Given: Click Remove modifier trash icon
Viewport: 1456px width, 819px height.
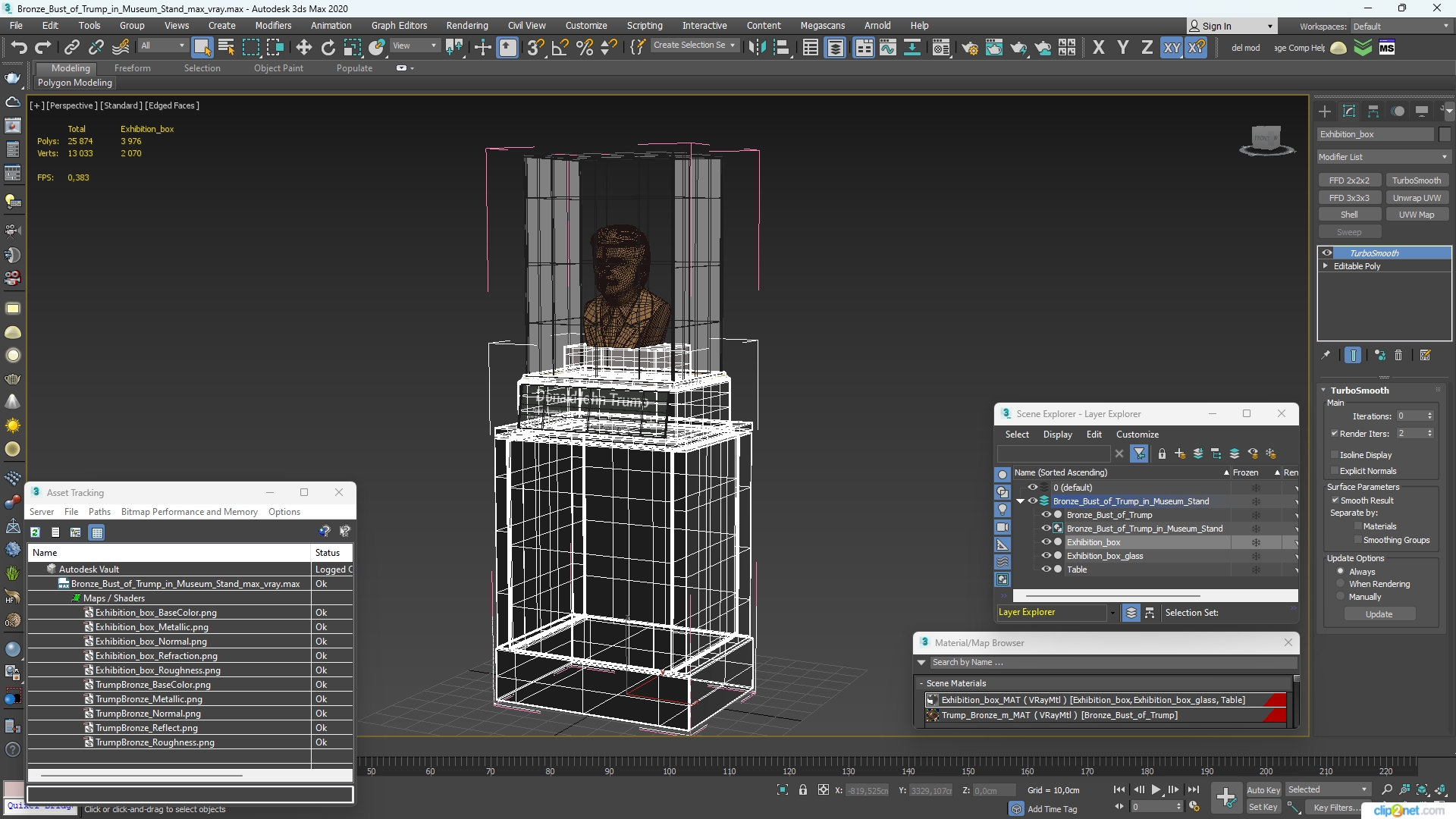Looking at the screenshot, I should pyautogui.click(x=1398, y=355).
